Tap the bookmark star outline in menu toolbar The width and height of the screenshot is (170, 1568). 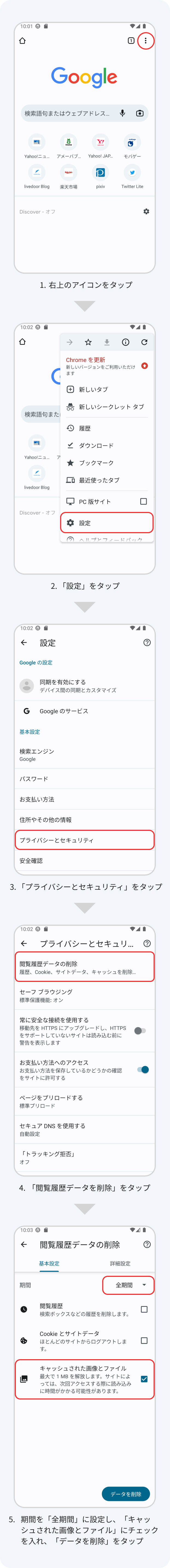pos(88,342)
